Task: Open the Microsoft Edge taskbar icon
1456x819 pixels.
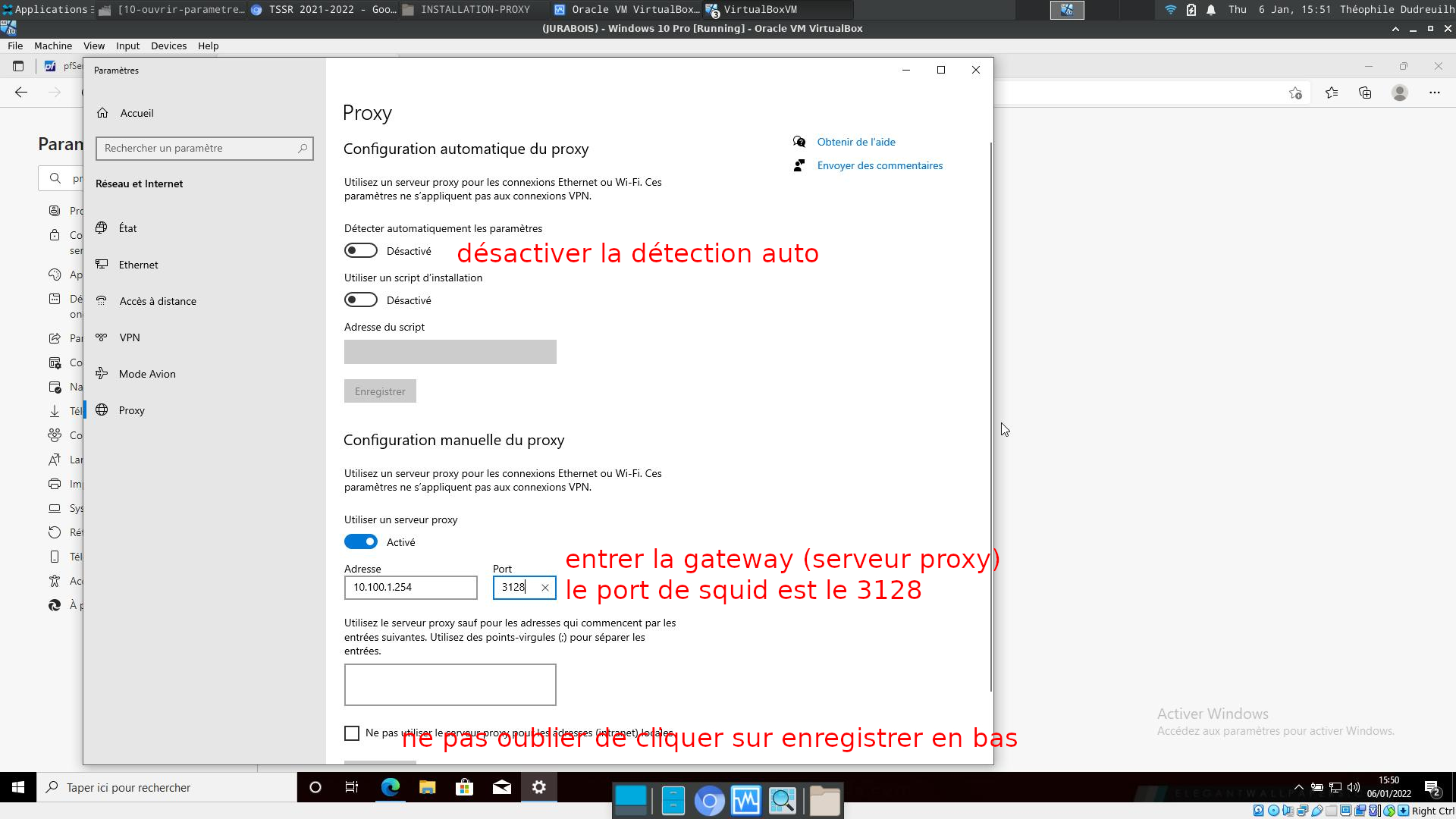Action: 390,787
